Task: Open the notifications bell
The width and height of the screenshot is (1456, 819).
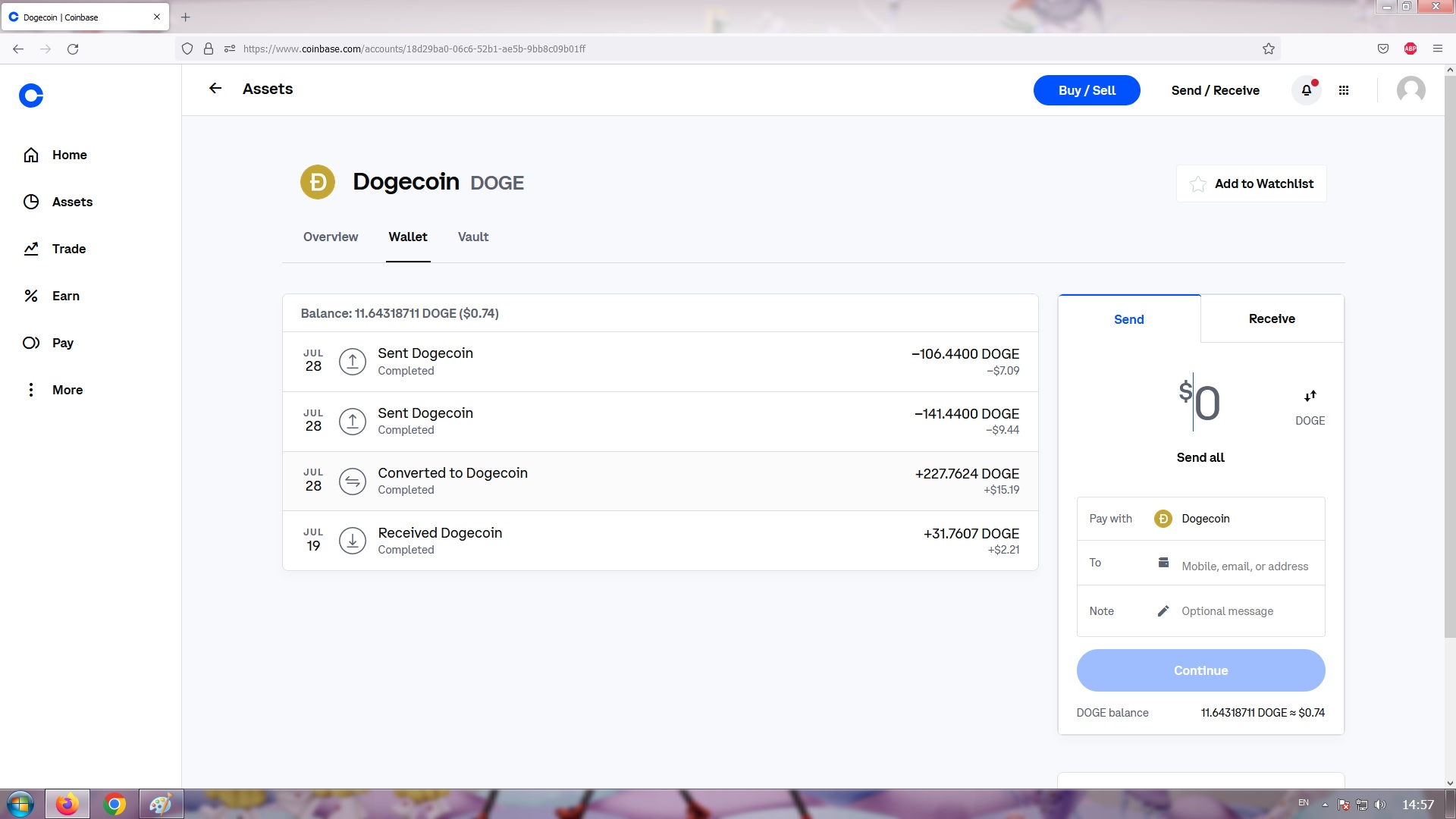Action: (x=1307, y=90)
